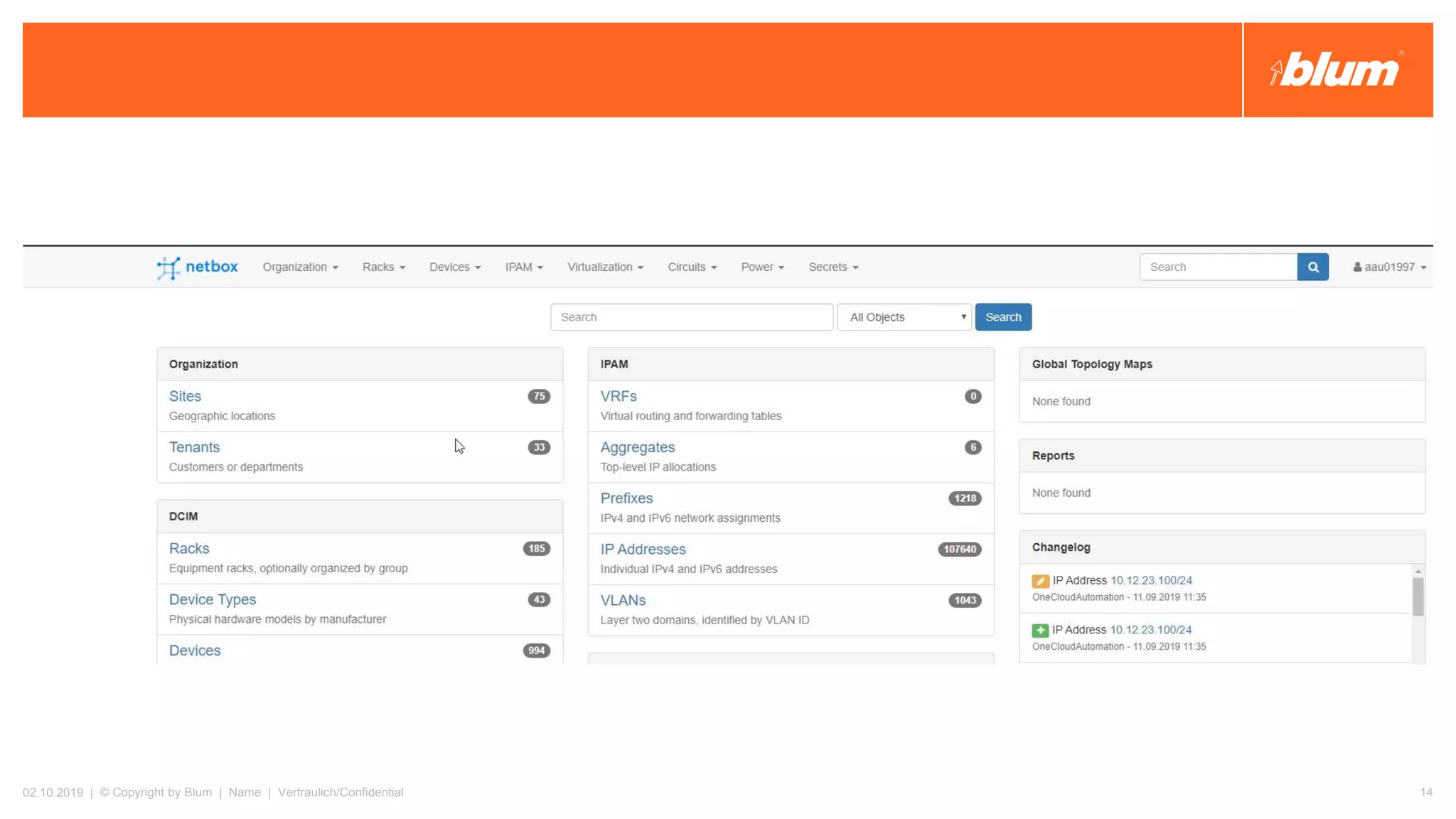
Task: Click the orange edit changelog icon
Action: click(x=1040, y=581)
